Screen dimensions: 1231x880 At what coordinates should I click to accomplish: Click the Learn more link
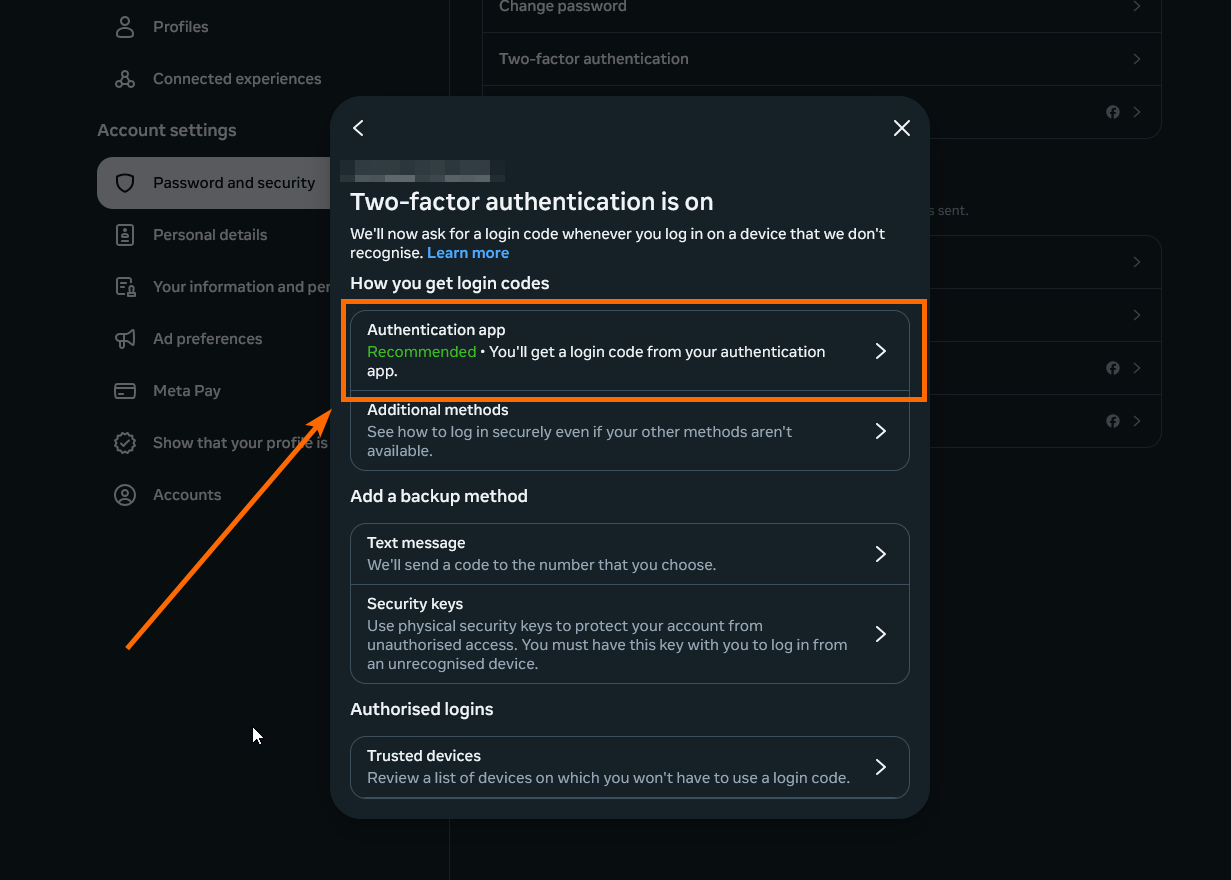tap(468, 253)
